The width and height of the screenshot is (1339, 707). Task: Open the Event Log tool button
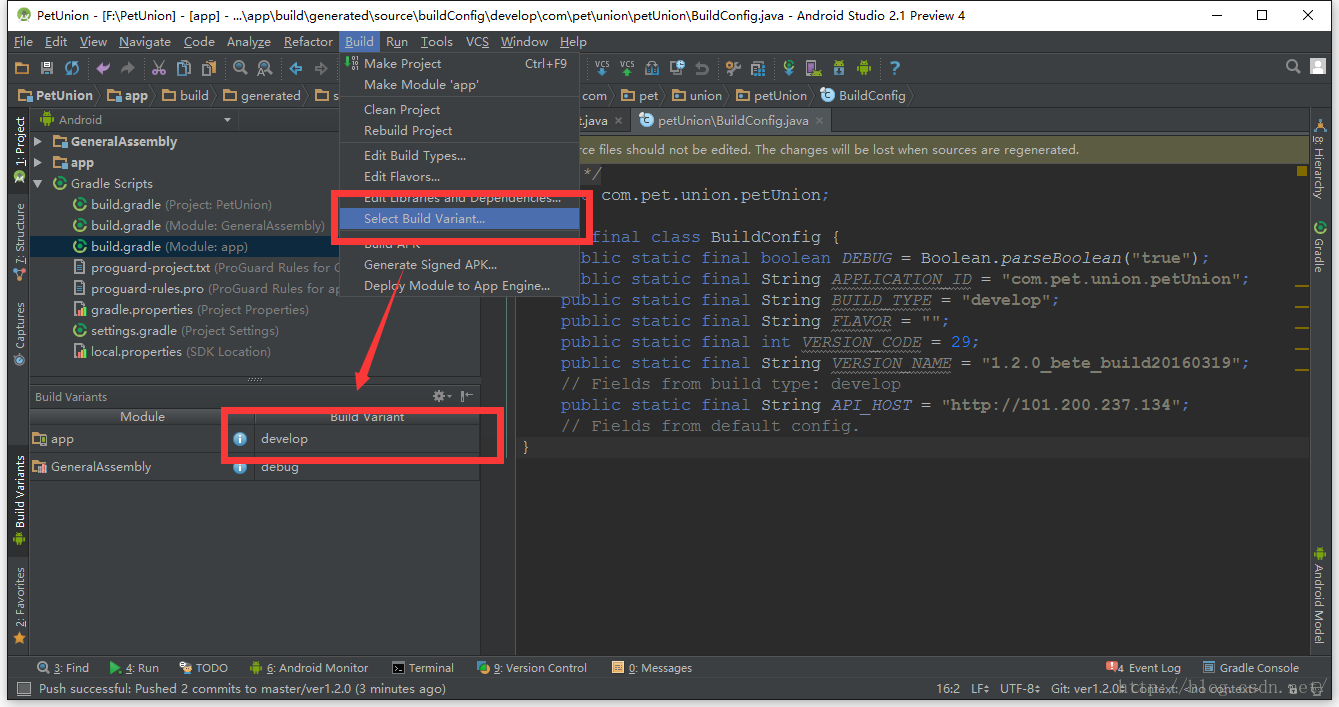[1144, 668]
